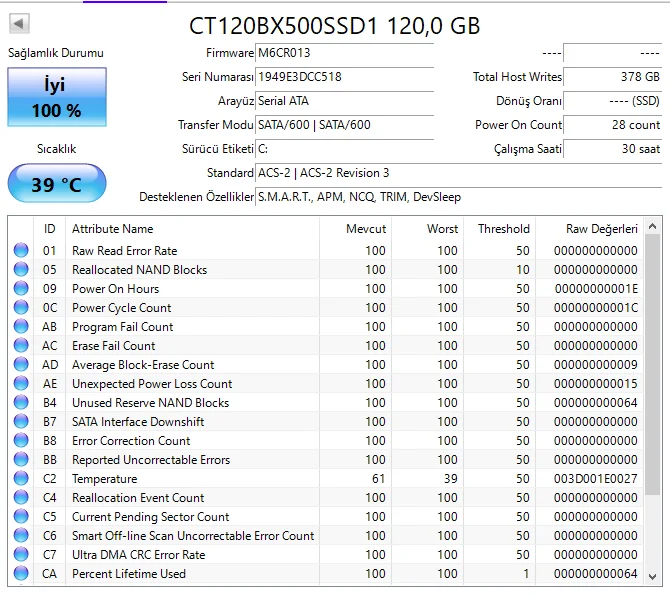The image size is (670, 595).
Task: Select the Ultra DMA CRC Error Rate name
Action: [138, 554]
